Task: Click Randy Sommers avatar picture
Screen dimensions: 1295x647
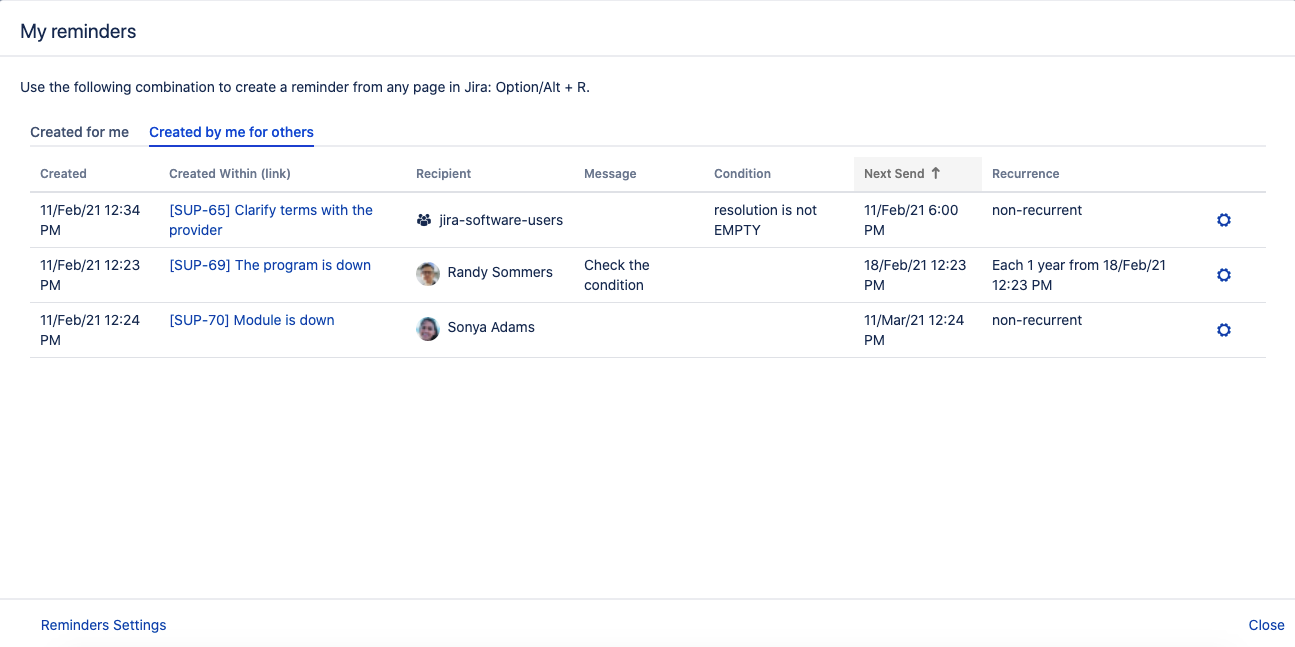Action: (428, 273)
